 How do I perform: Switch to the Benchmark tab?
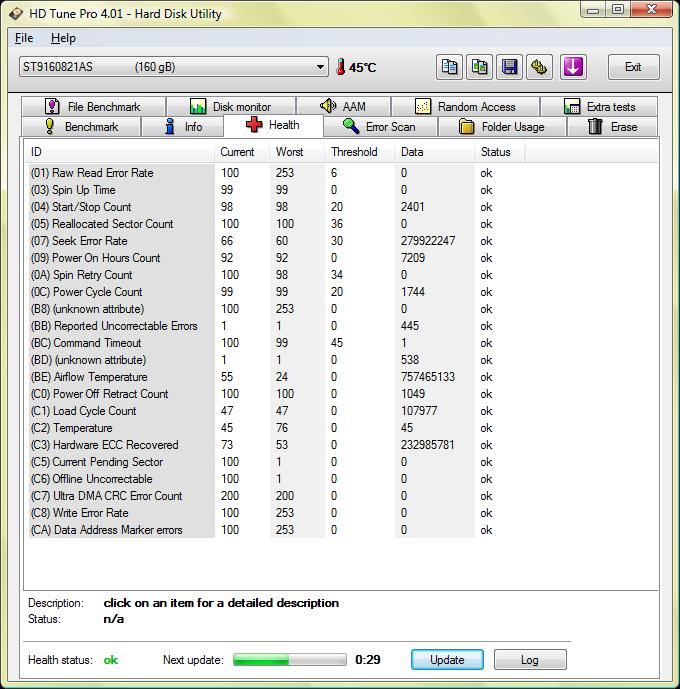[x=81, y=127]
